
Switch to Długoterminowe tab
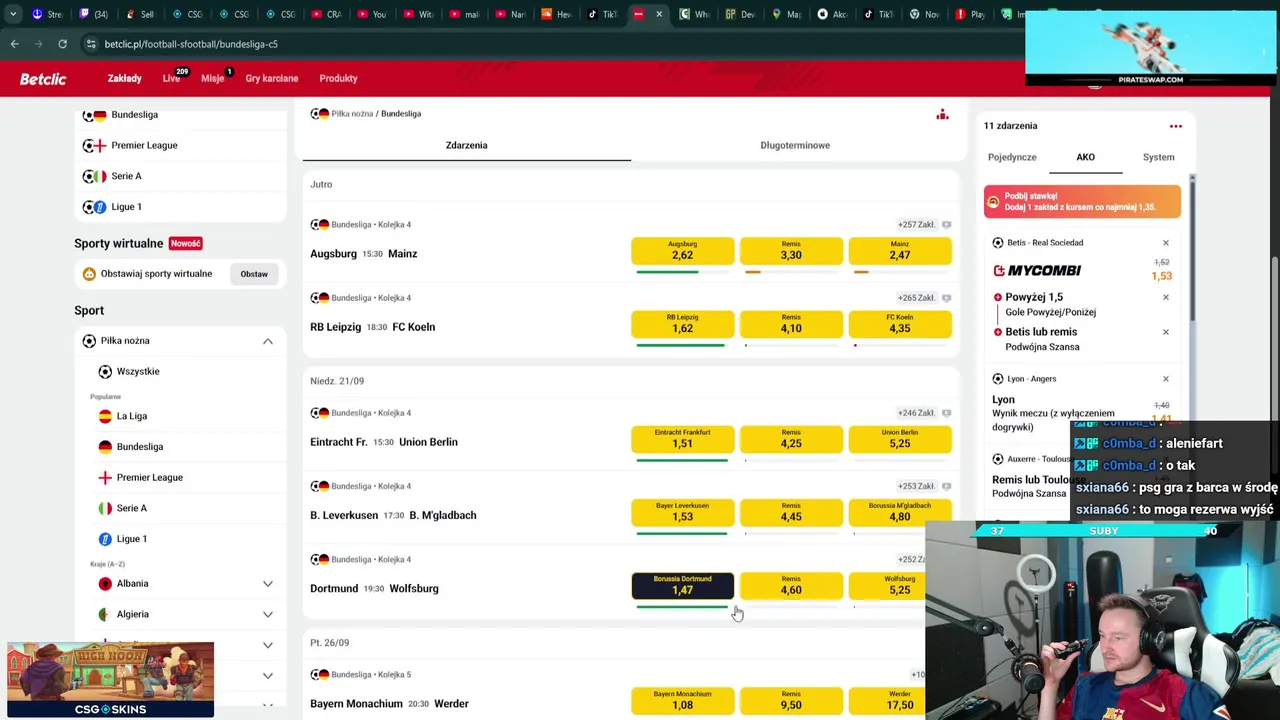795,145
